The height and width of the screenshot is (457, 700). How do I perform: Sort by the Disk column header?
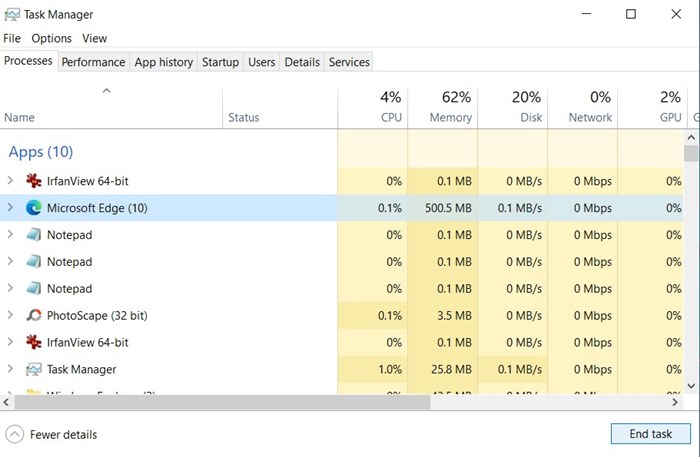tap(512, 108)
